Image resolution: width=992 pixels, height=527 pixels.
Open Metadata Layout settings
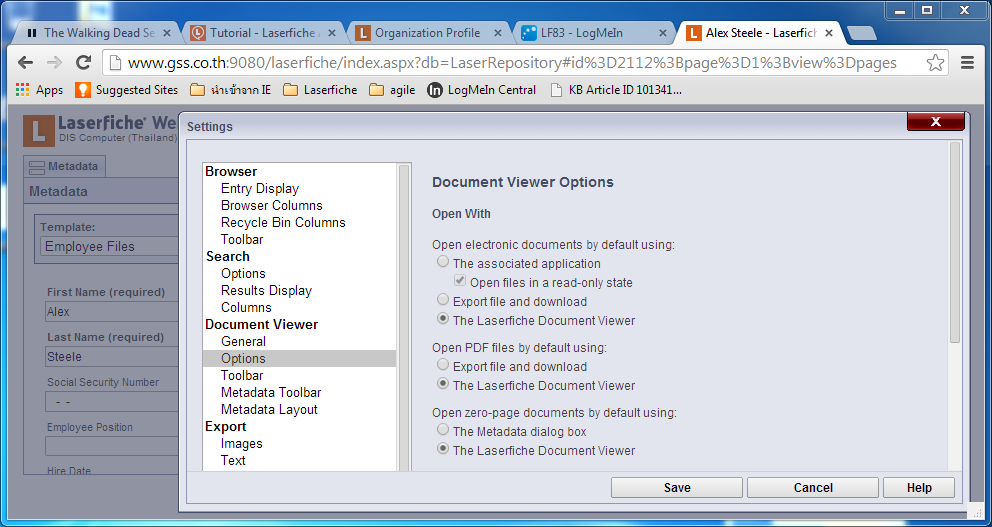(269, 410)
